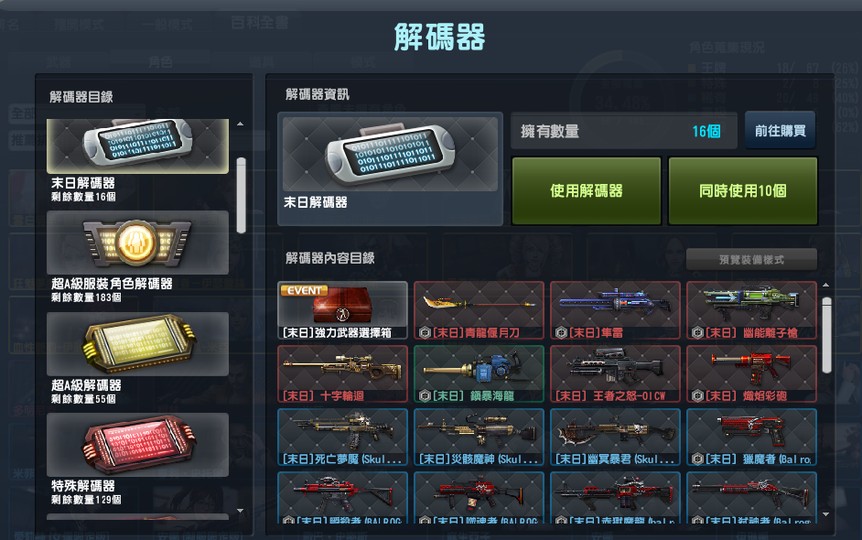Viewport: 862px width, 540px height.
Task: Click contents list scroll-down arrow
Action: (x=826, y=515)
